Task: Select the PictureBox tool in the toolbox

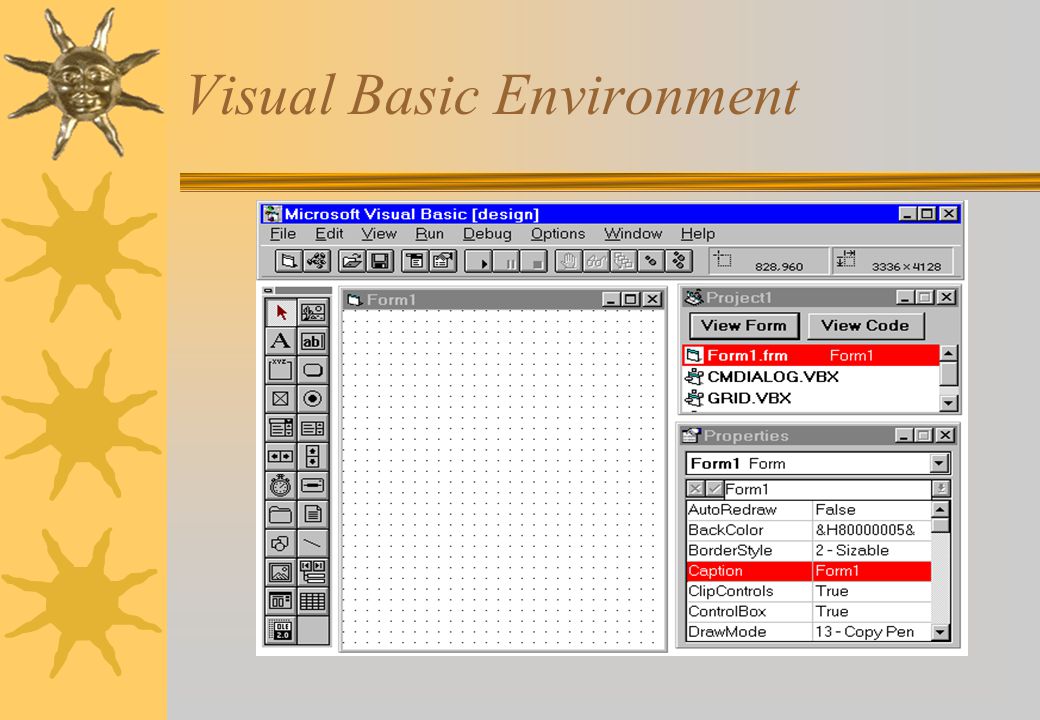Action: [x=312, y=312]
